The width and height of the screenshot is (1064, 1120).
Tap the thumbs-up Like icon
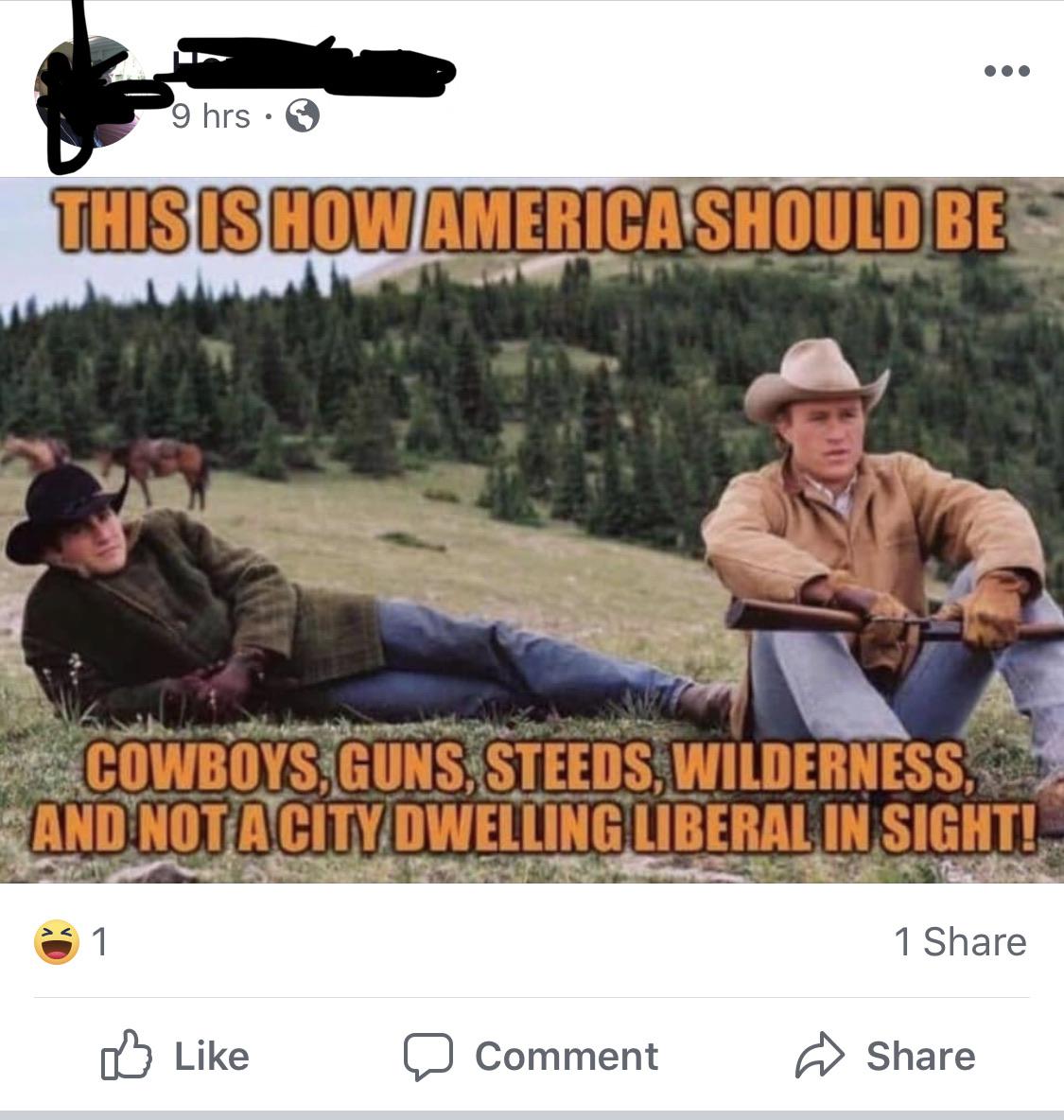127,1055
